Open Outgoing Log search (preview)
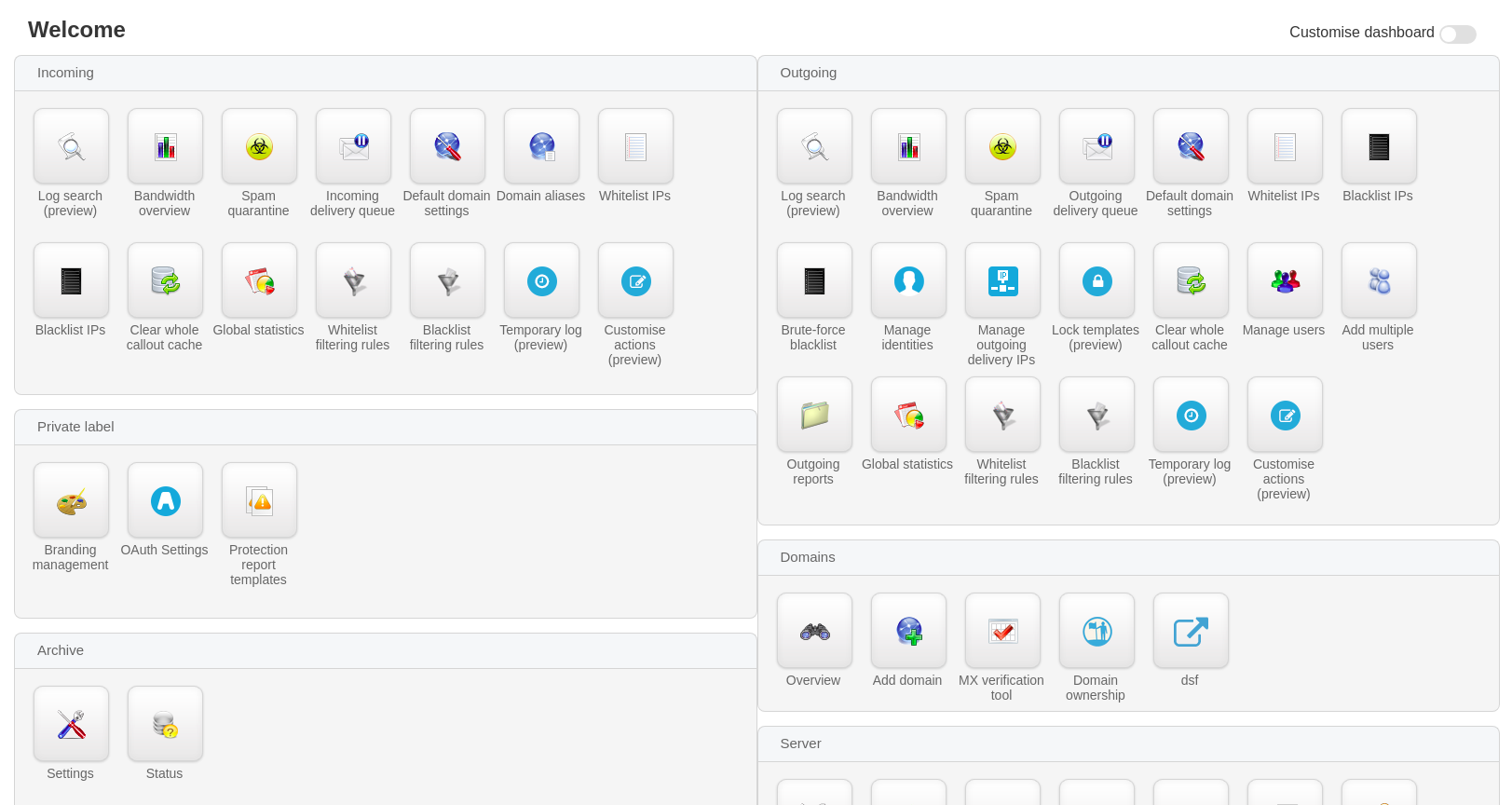Image resolution: width=1512 pixels, height=805 pixels. click(814, 146)
